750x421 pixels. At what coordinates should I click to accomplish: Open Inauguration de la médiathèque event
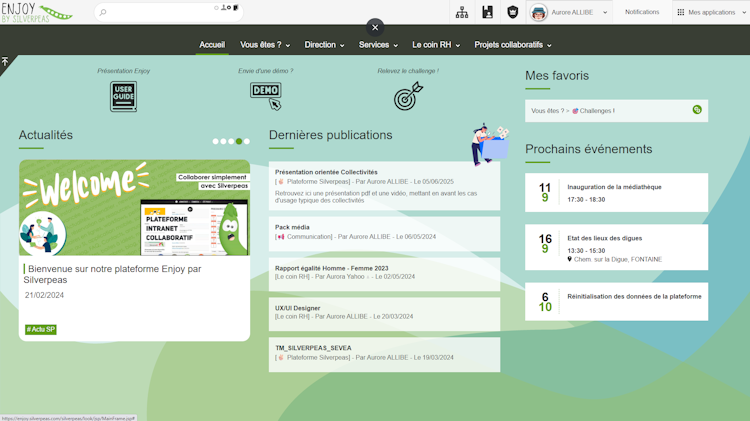tap(614, 187)
